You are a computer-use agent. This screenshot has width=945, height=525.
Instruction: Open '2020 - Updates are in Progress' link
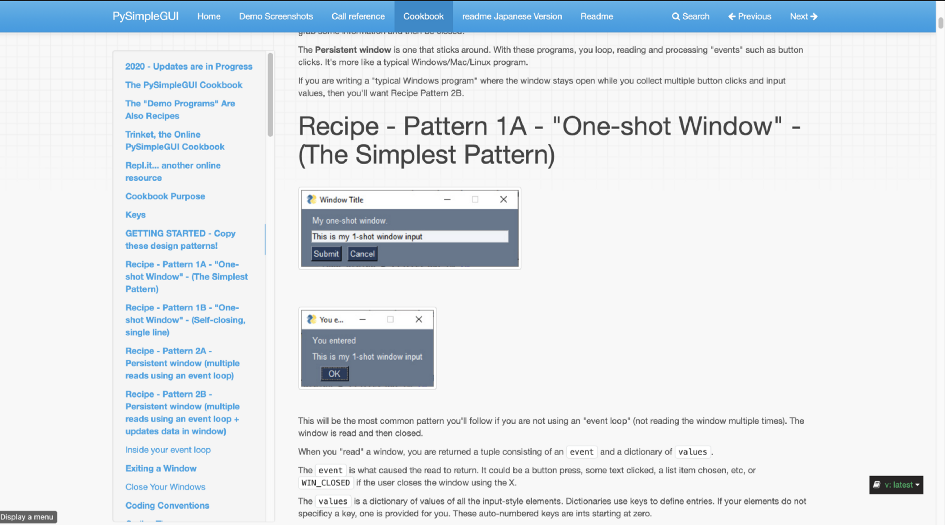point(189,66)
